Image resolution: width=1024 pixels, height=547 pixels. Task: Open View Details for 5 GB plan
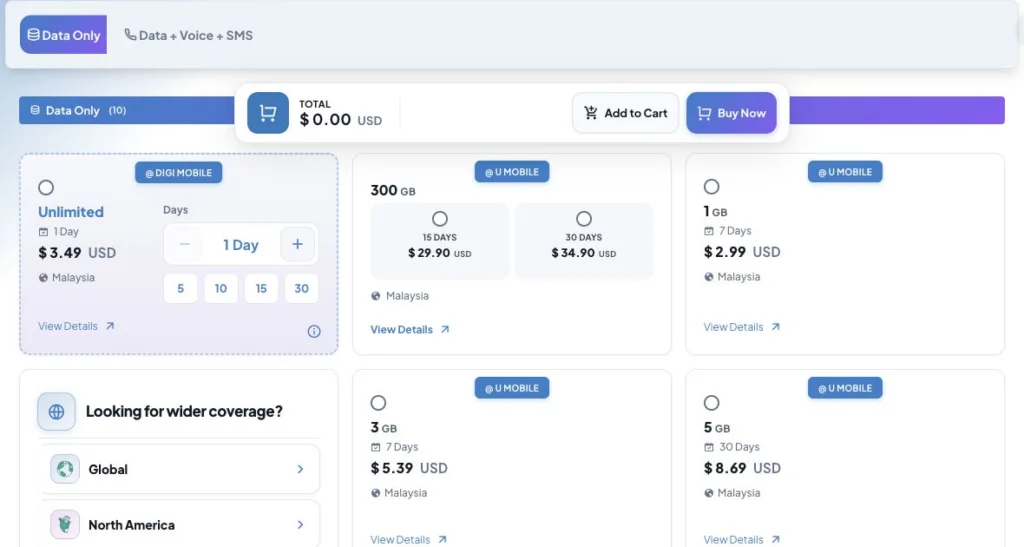tap(741, 540)
